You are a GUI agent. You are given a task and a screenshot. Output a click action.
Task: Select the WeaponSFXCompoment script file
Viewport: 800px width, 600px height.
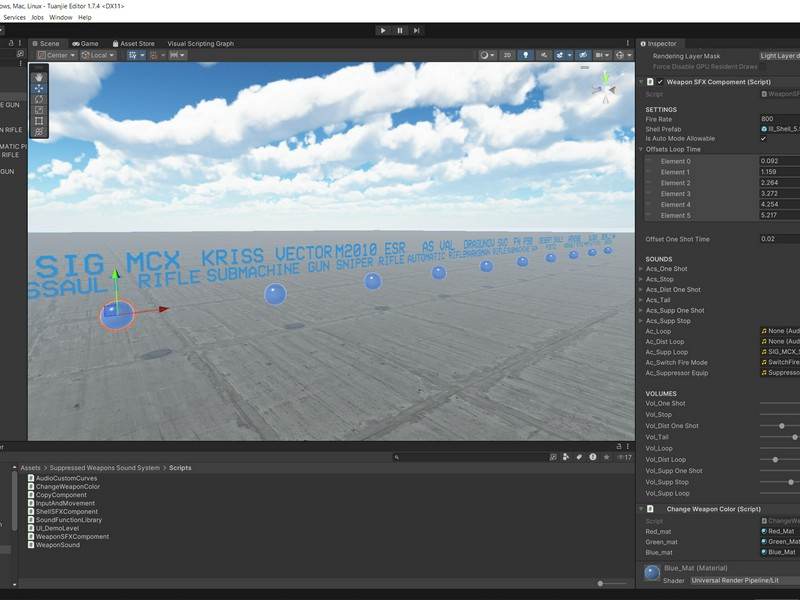point(68,536)
